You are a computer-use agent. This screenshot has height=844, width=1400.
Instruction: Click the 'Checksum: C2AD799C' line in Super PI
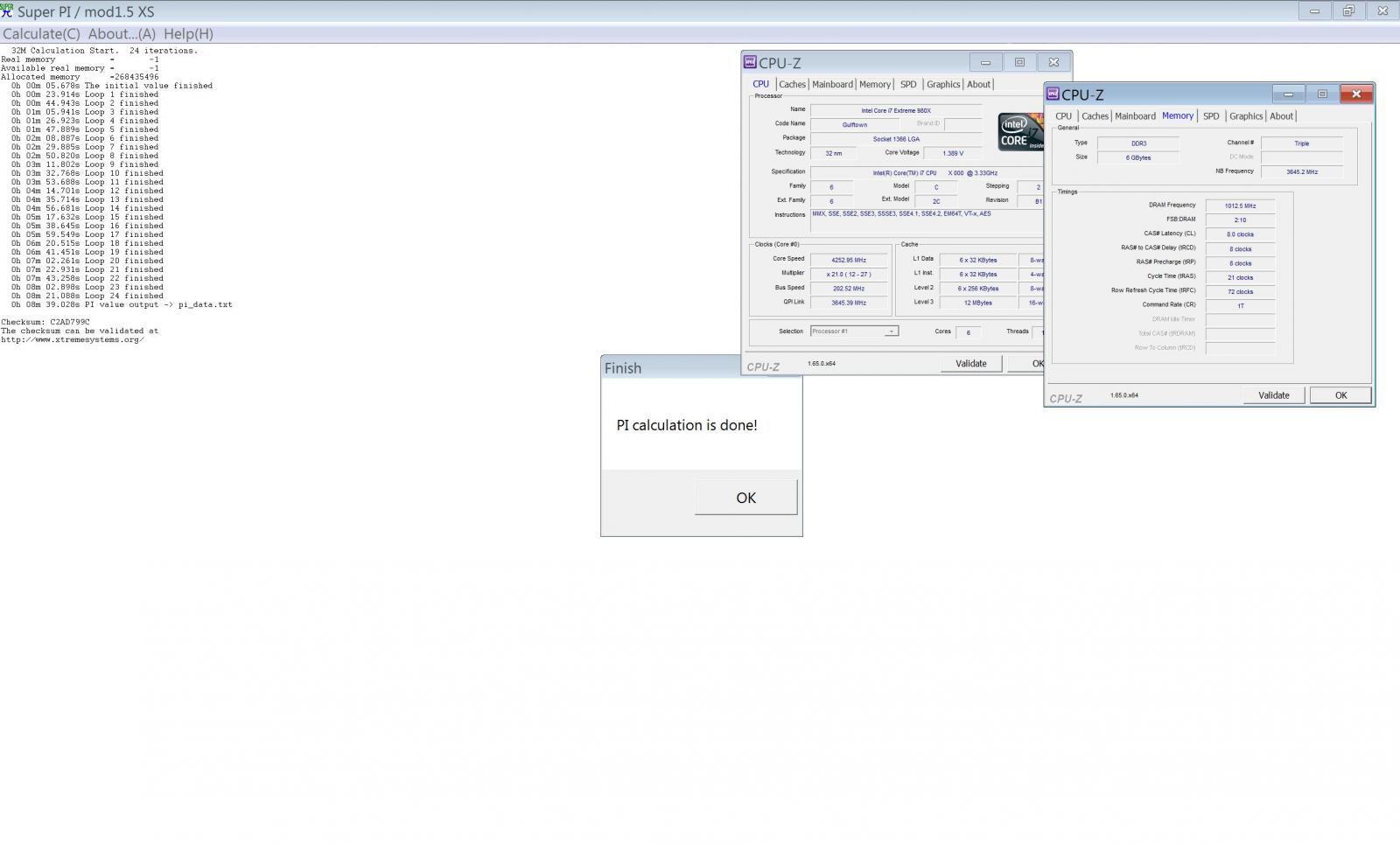45,322
